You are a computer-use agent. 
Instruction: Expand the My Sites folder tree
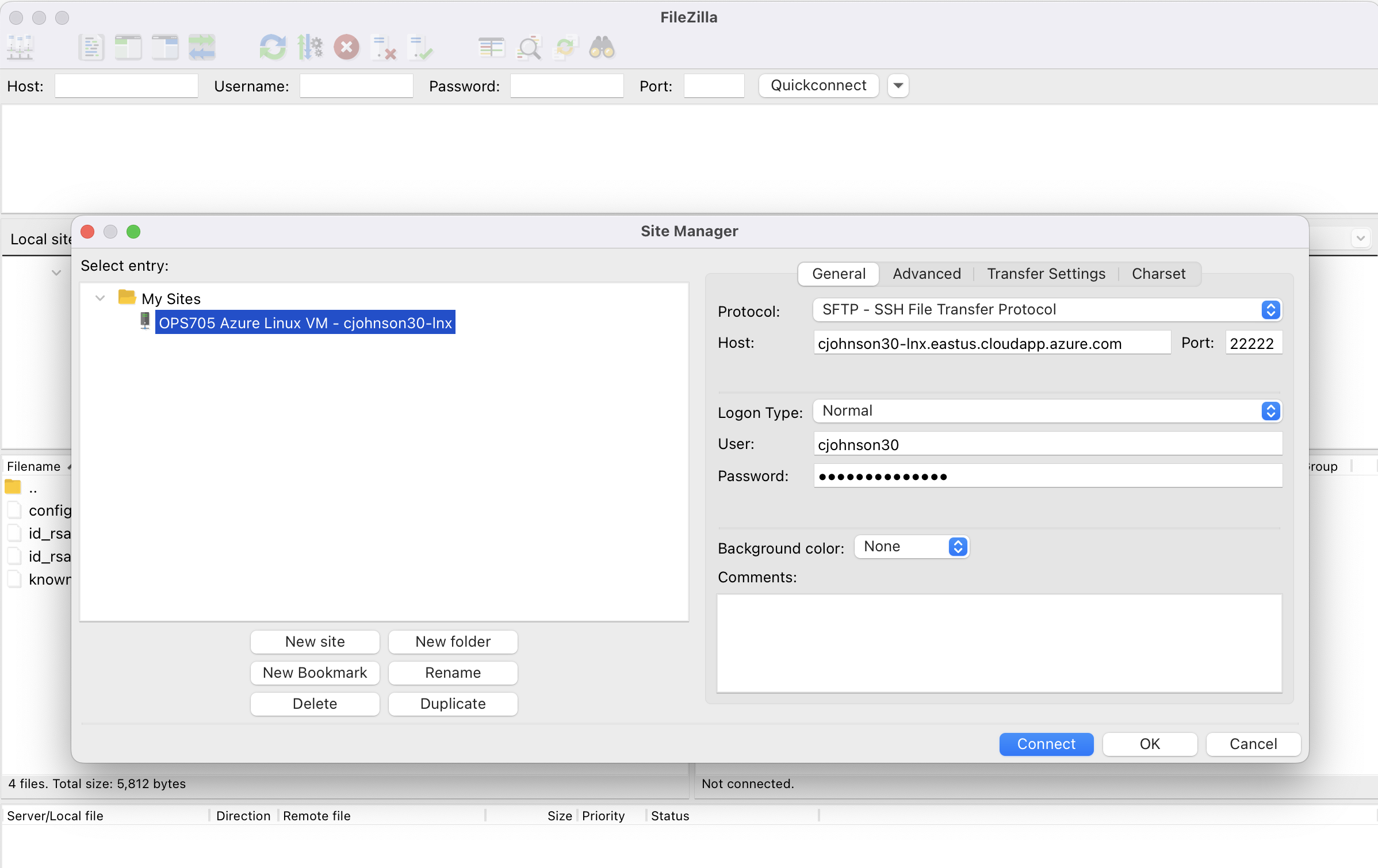[101, 297]
